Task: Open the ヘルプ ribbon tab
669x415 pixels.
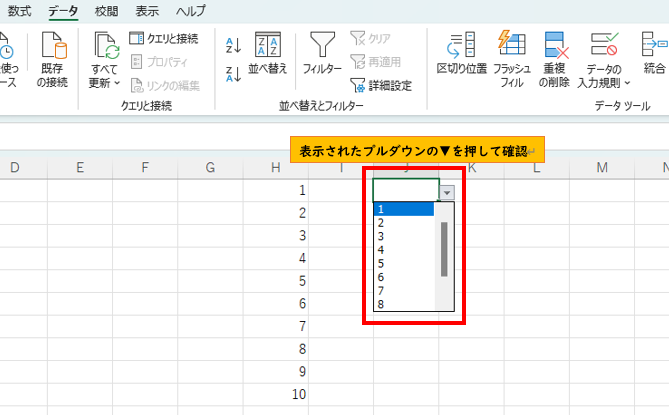Action: tap(191, 11)
